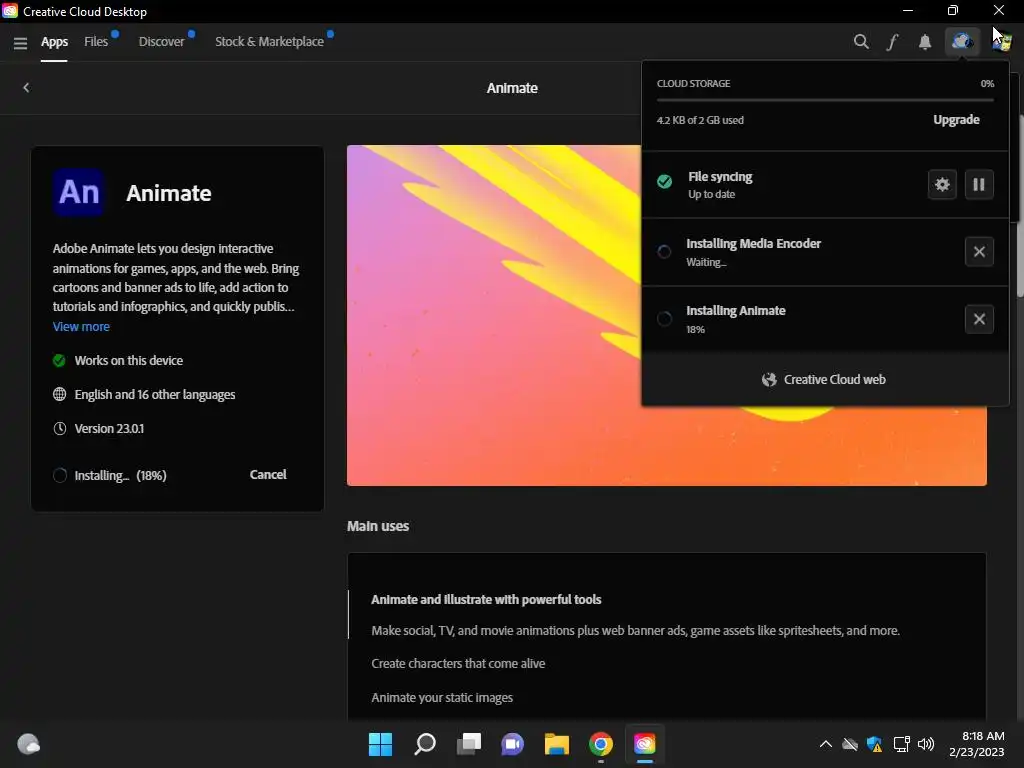This screenshot has height=768, width=1024.
Task: Click the Windows Security tray icon
Action: (875, 744)
